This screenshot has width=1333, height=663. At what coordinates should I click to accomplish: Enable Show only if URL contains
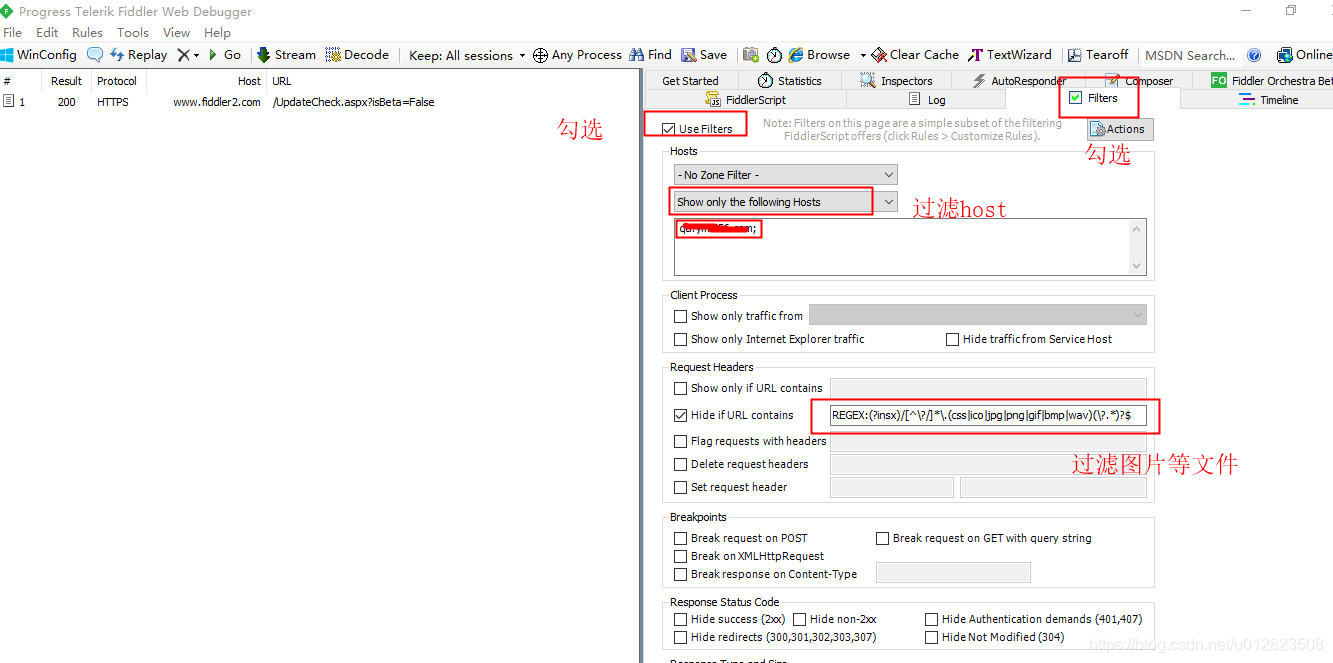[681, 388]
